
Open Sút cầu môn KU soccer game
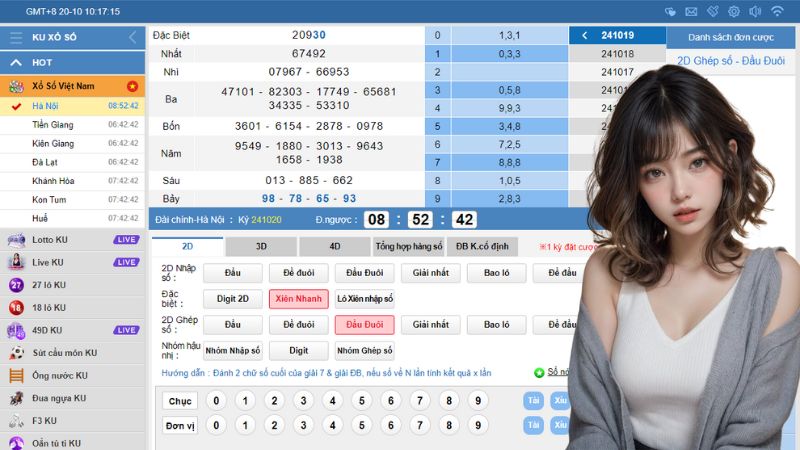click(63, 353)
